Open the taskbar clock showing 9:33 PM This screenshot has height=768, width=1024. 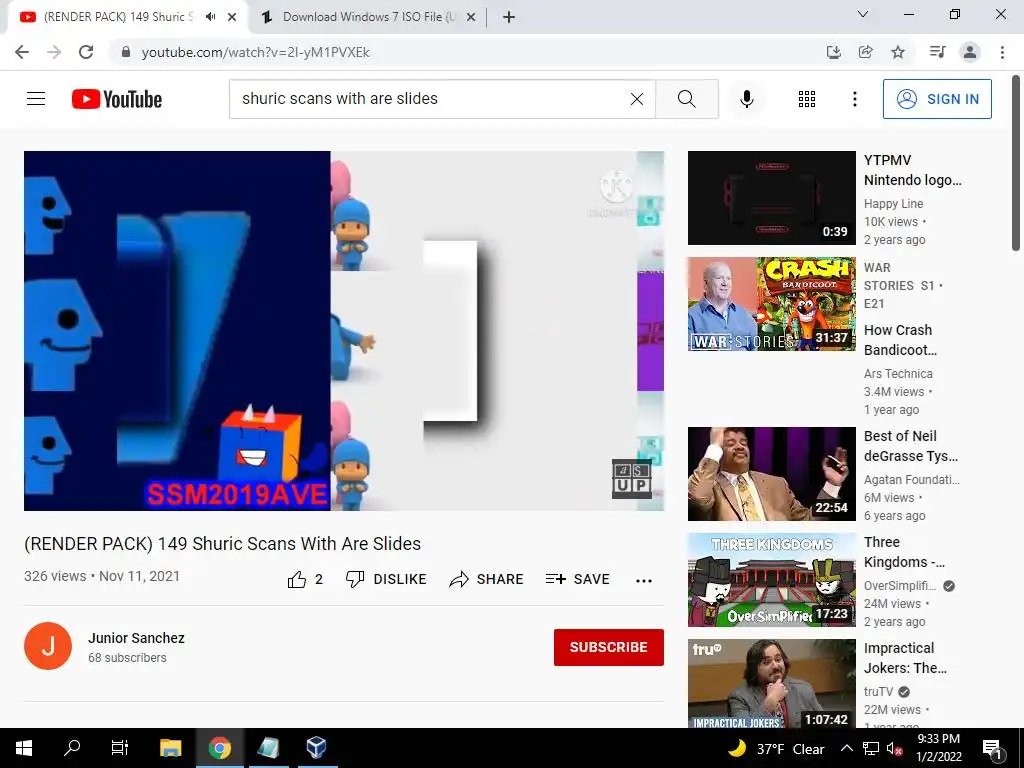tap(939, 748)
